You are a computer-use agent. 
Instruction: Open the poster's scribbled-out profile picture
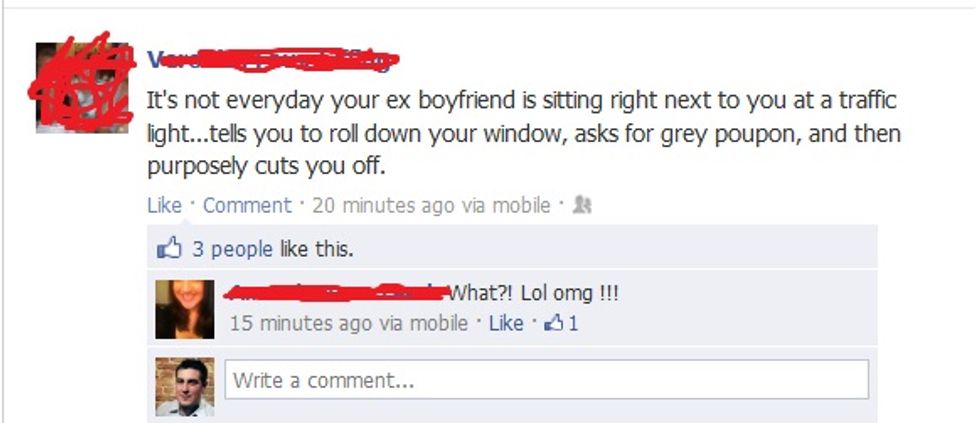(x=82, y=87)
